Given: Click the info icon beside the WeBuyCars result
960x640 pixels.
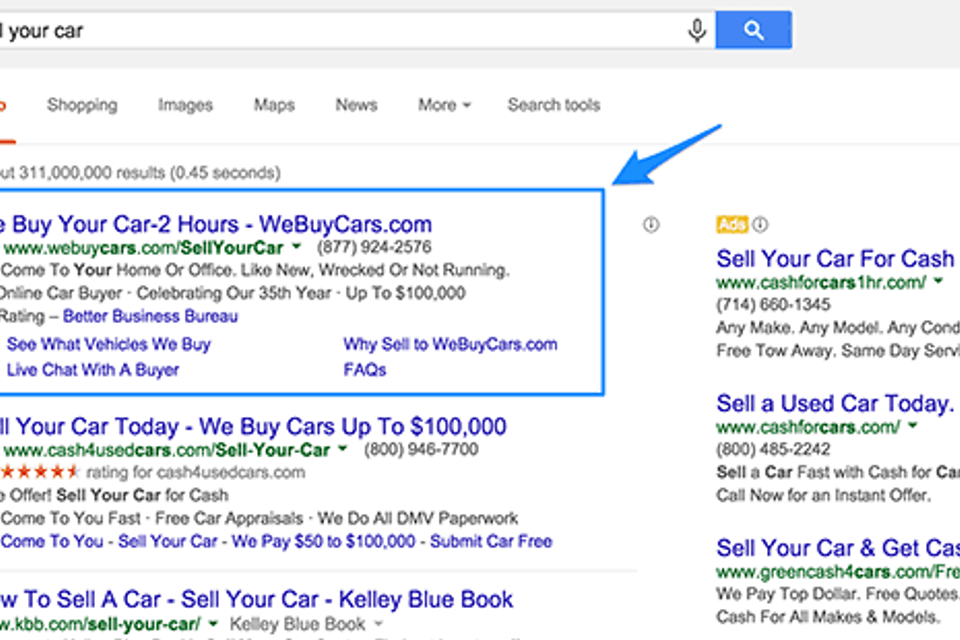Looking at the screenshot, I should tap(650, 224).
